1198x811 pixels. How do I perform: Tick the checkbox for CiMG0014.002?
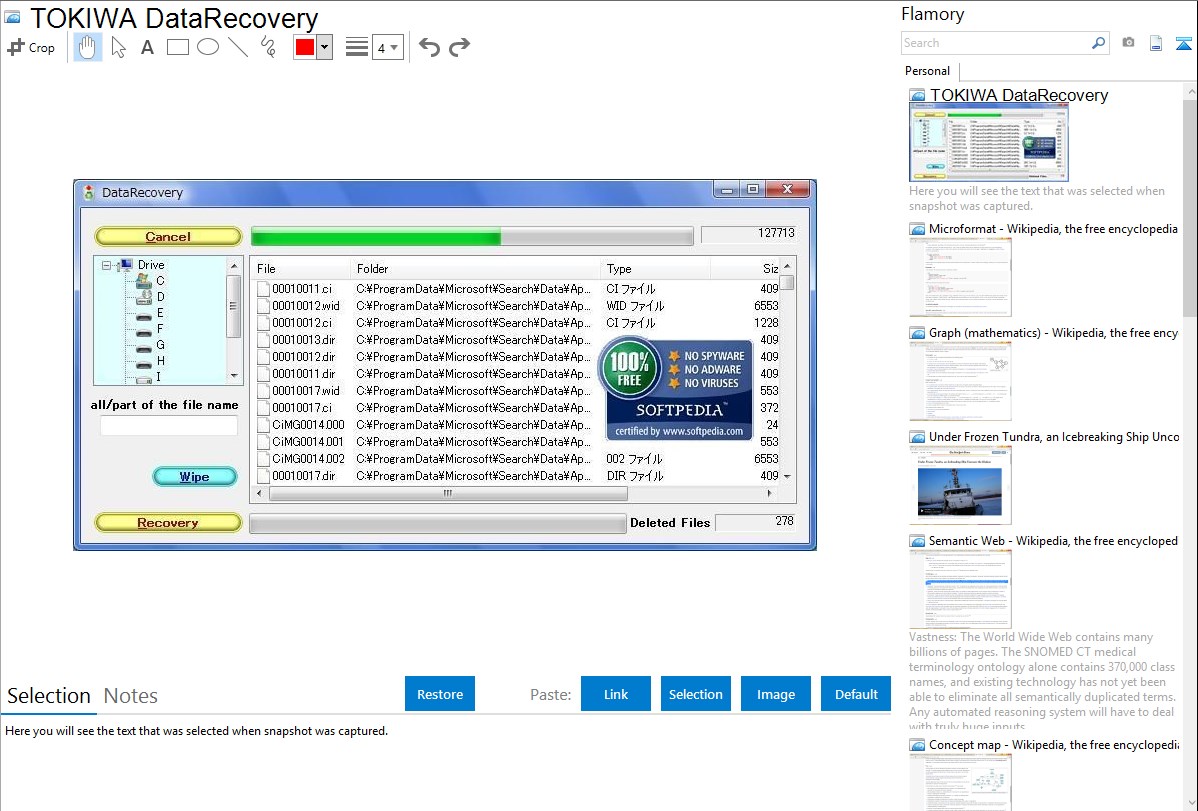coord(264,459)
